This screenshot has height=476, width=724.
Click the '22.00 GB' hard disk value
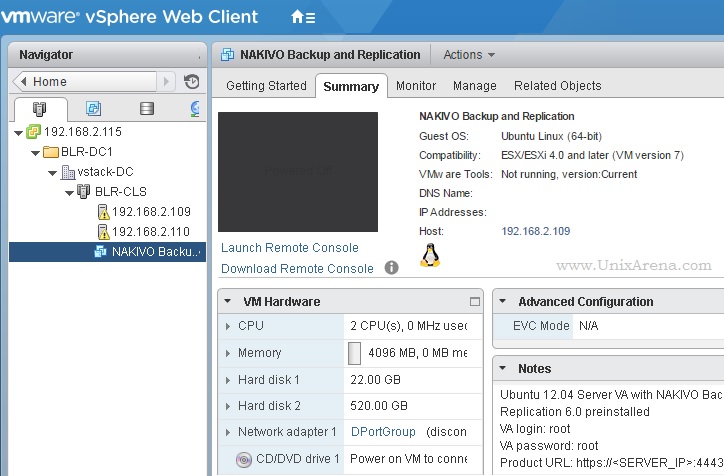[375, 380]
